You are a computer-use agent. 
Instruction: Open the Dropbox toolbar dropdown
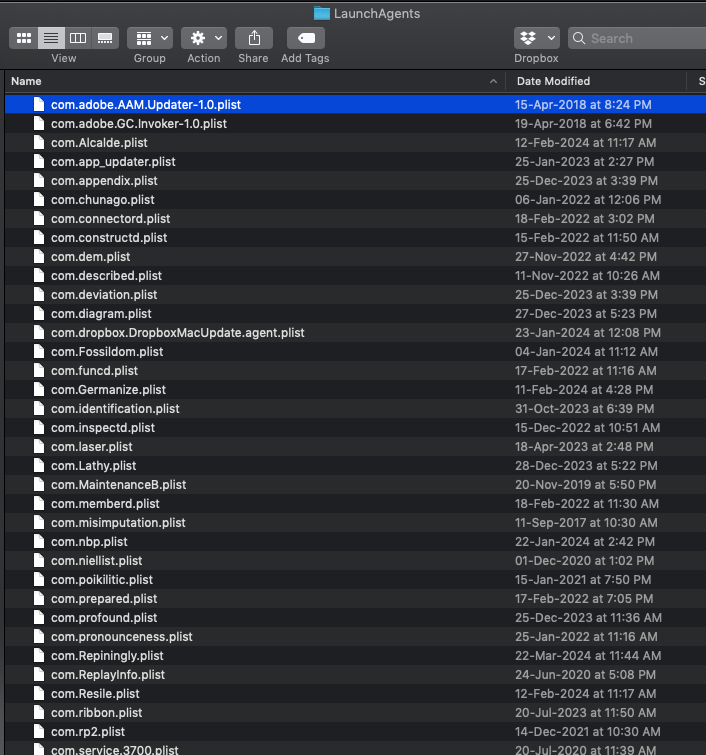pos(536,38)
